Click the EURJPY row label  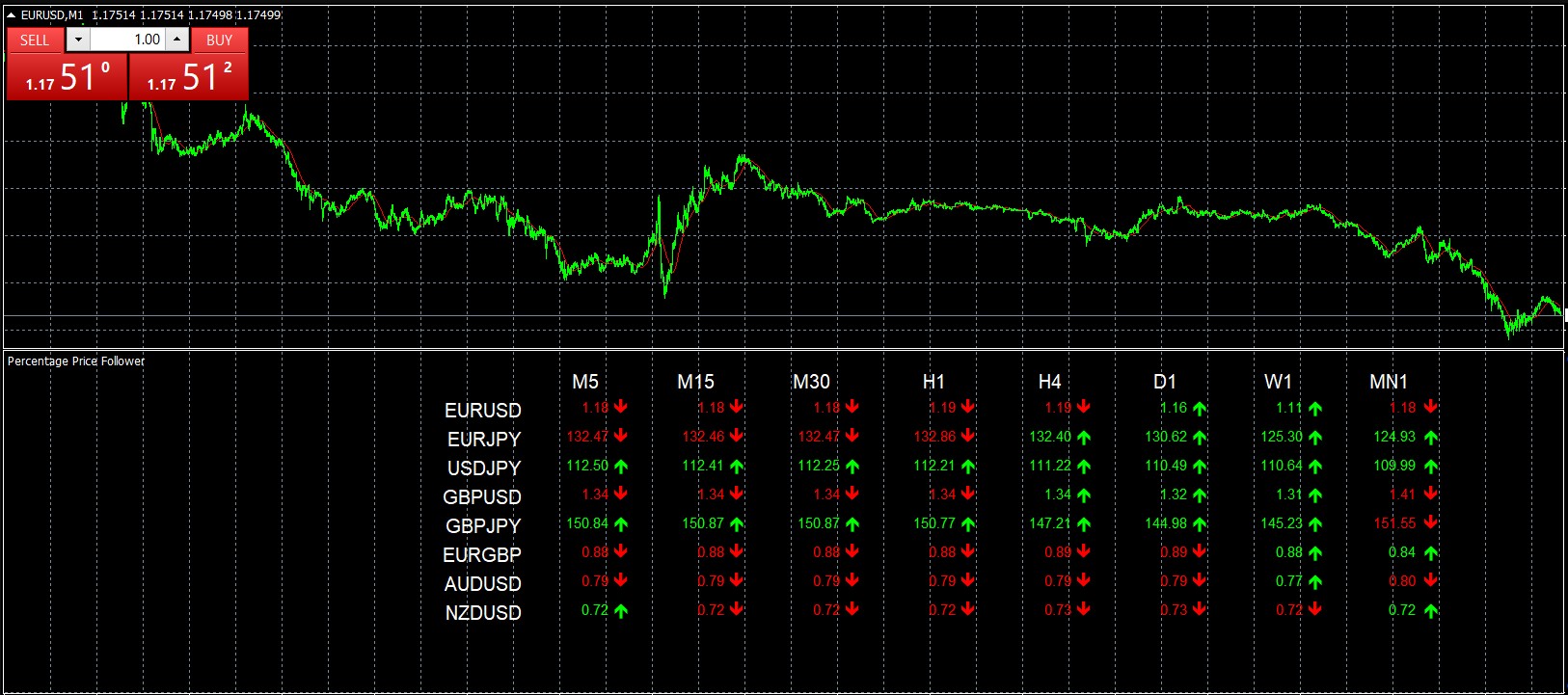(484, 440)
